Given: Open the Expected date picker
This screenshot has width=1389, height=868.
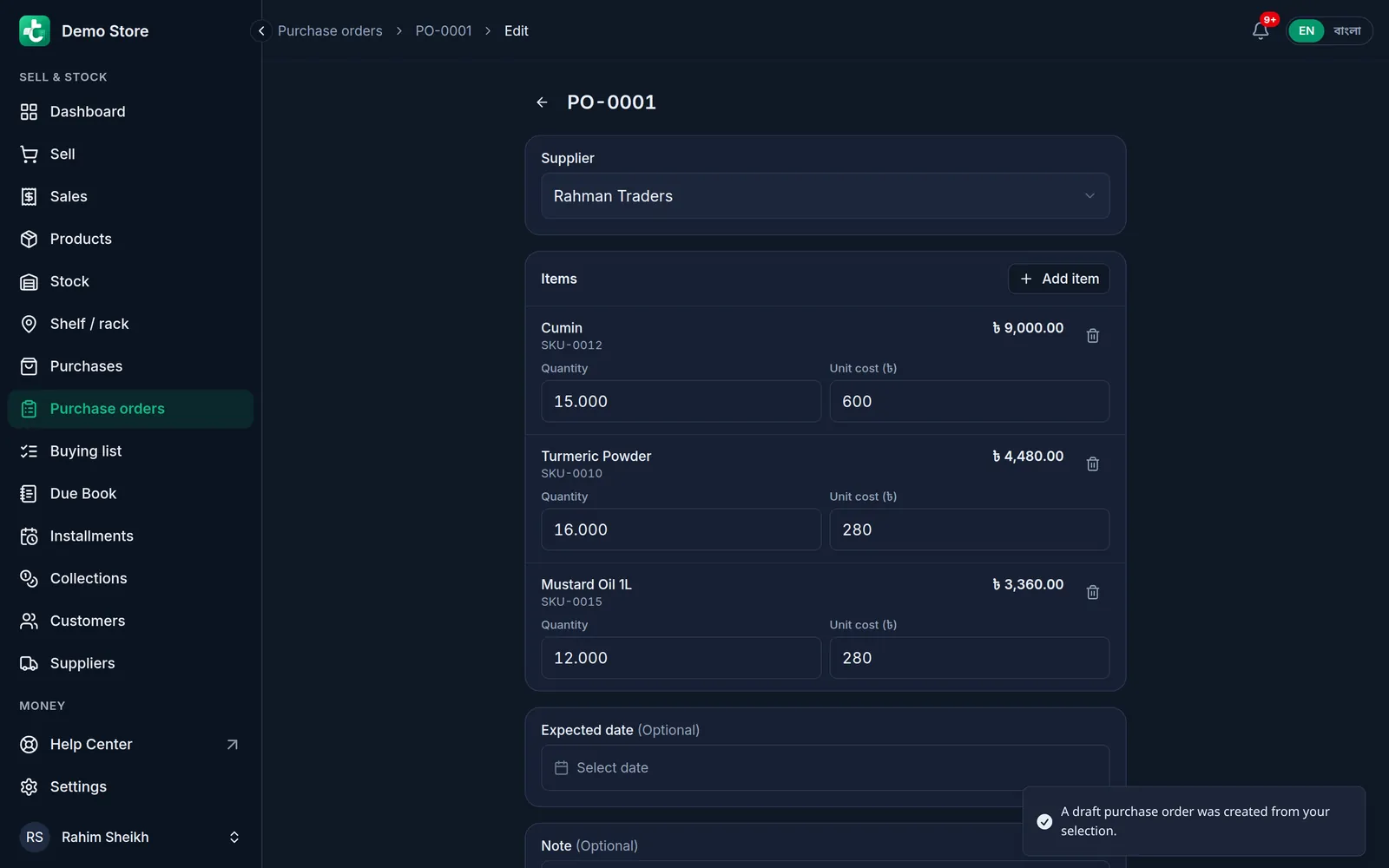Looking at the screenshot, I should pos(825,767).
